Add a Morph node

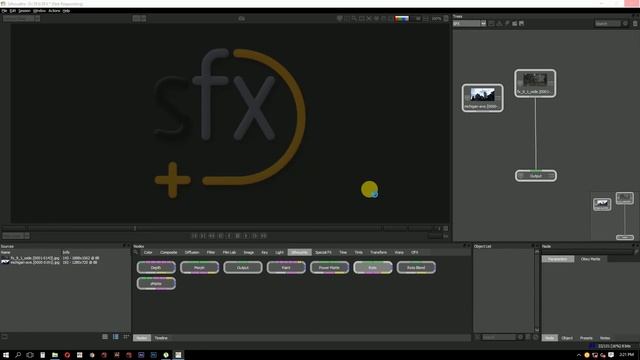pos(199,267)
